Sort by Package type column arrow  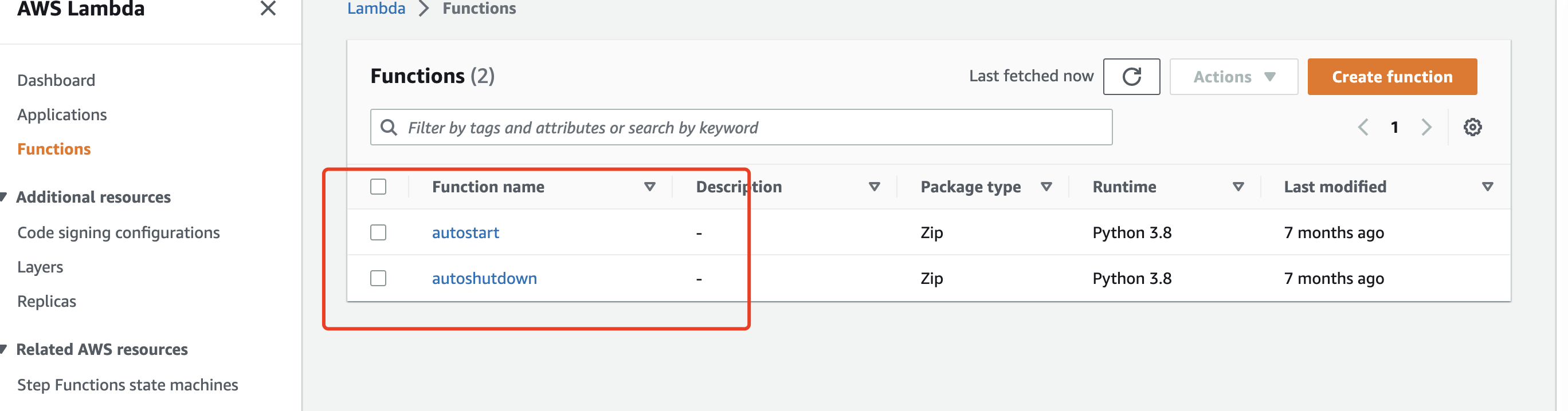click(1046, 187)
